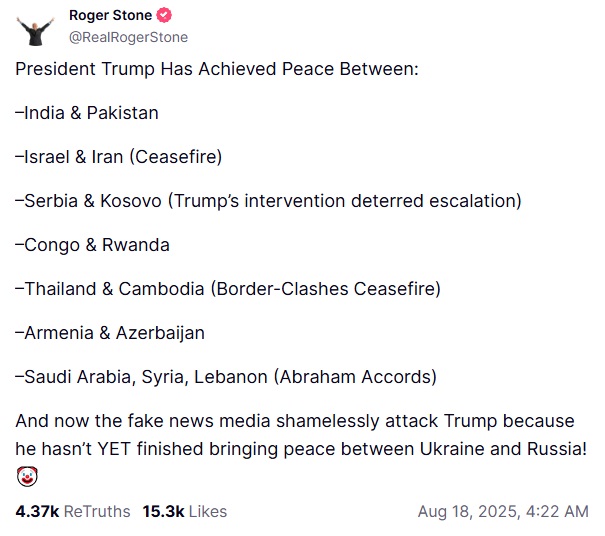This screenshot has width=605, height=536.
Task: Open the Roger Stone display name link
Action: tap(110, 15)
